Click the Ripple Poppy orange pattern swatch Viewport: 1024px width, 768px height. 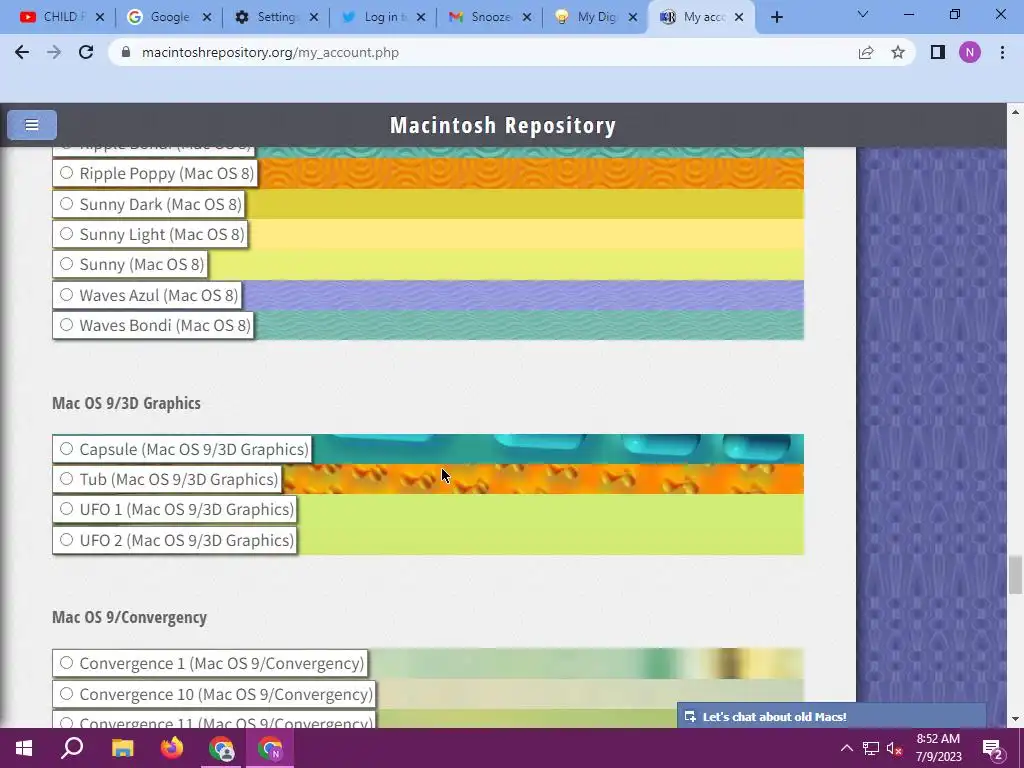530,173
